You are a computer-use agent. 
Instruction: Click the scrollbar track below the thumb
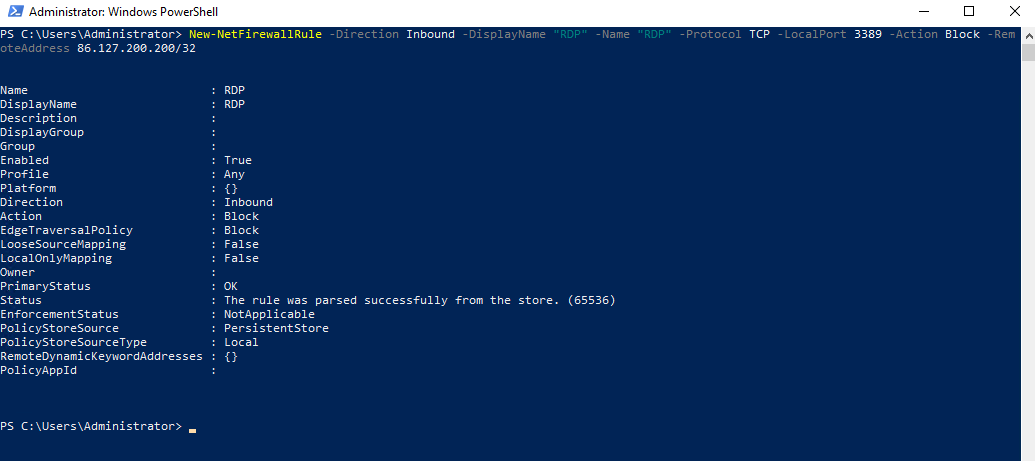point(1028,258)
